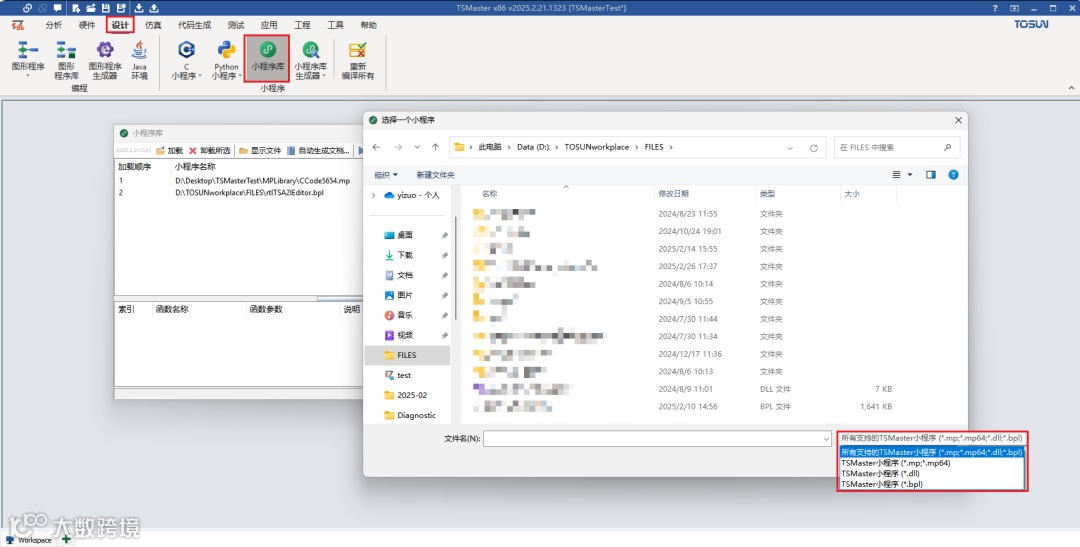Click the chat bubble icon in title bar
This screenshot has width=1080, height=547.
[x=57, y=8]
